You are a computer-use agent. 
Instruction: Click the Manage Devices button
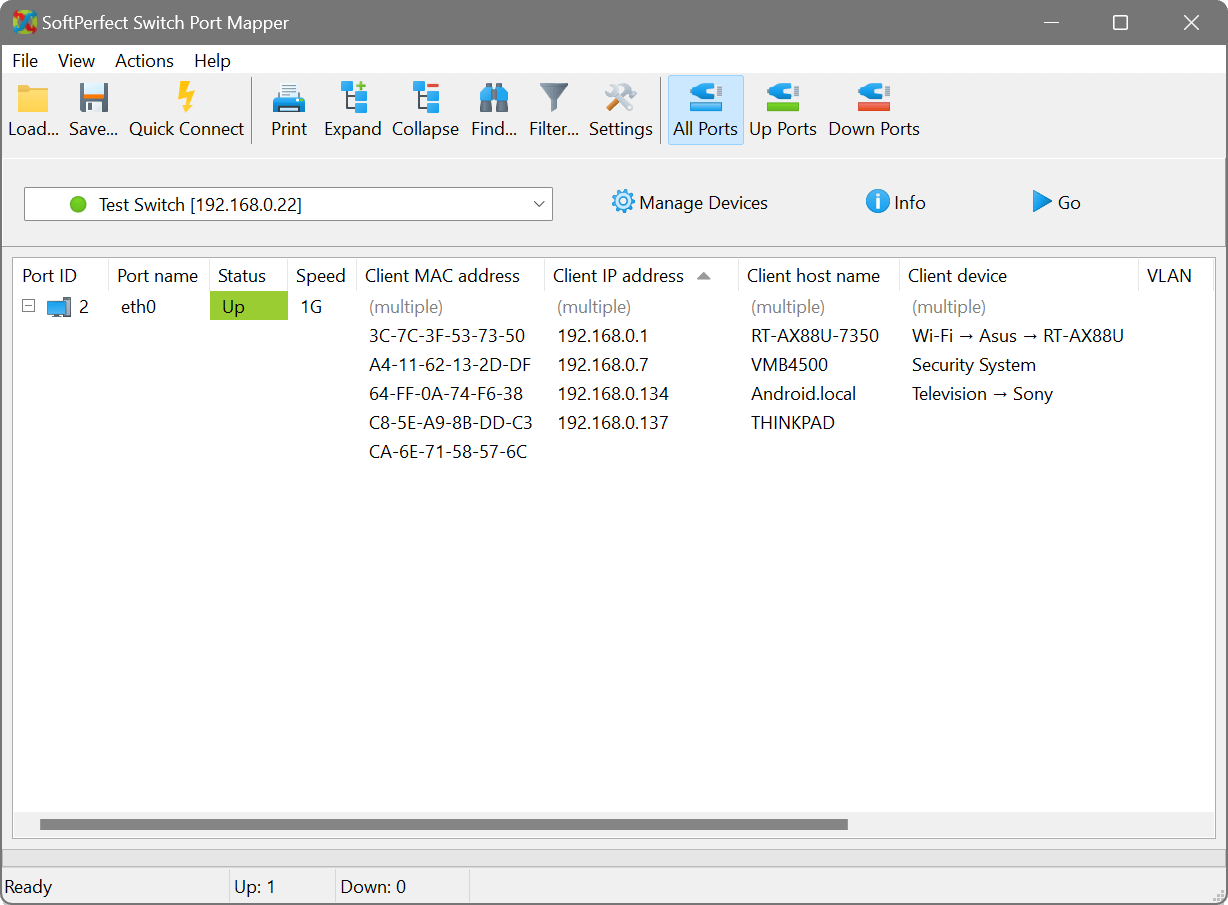[690, 203]
